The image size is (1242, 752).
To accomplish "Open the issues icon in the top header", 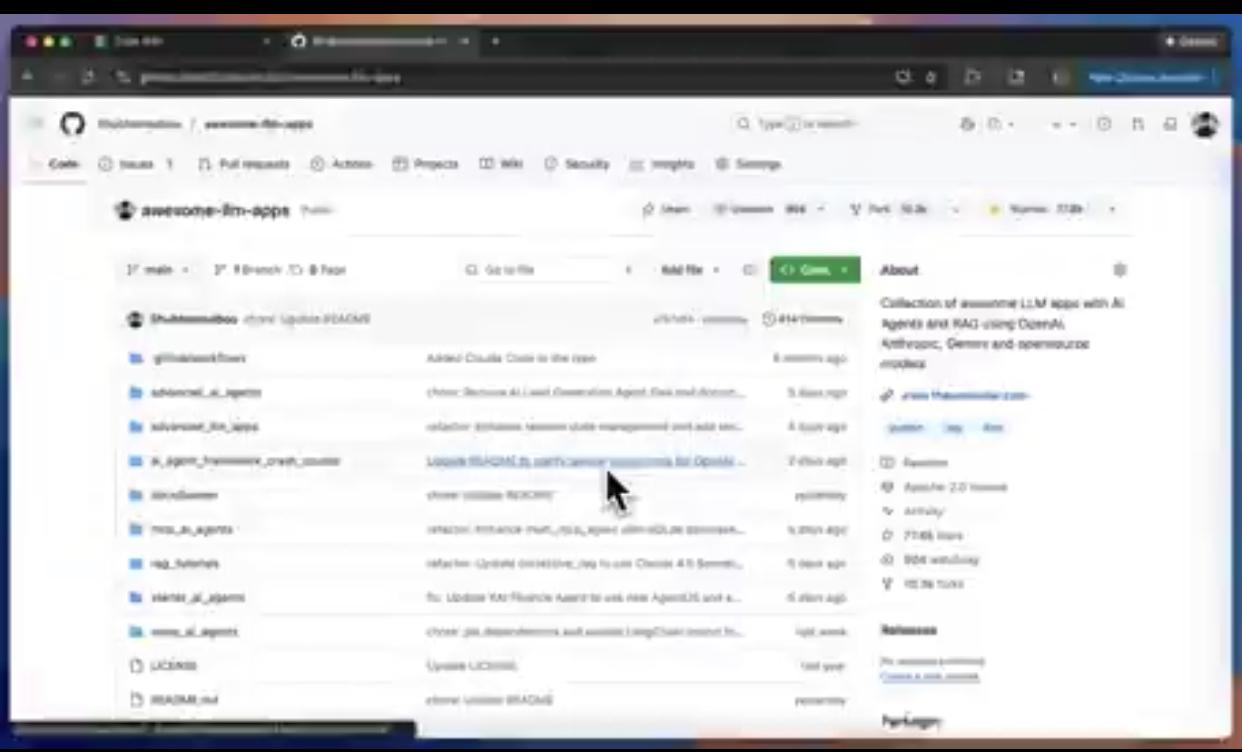I will [x=1104, y=124].
